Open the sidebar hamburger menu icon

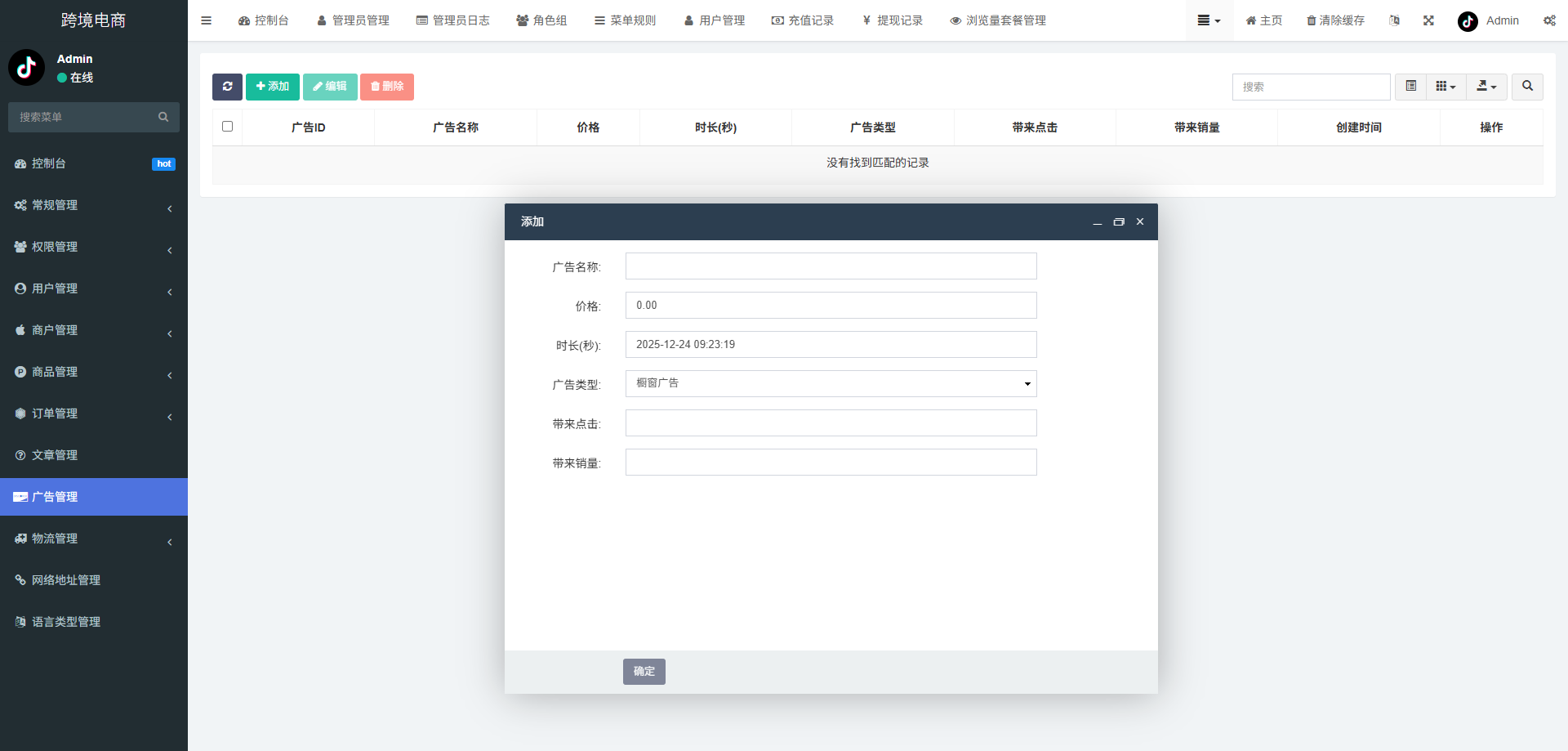pos(206,20)
